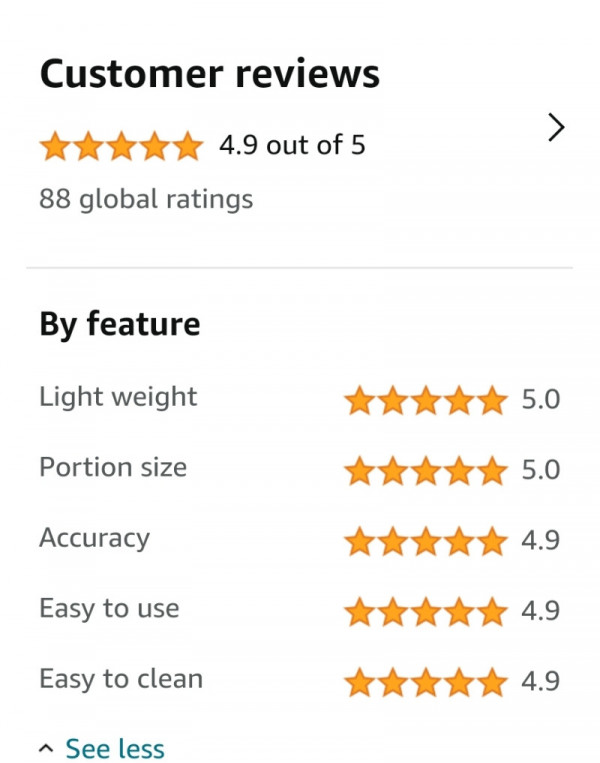Click the 5.0 score next to Light weight

click(x=541, y=400)
